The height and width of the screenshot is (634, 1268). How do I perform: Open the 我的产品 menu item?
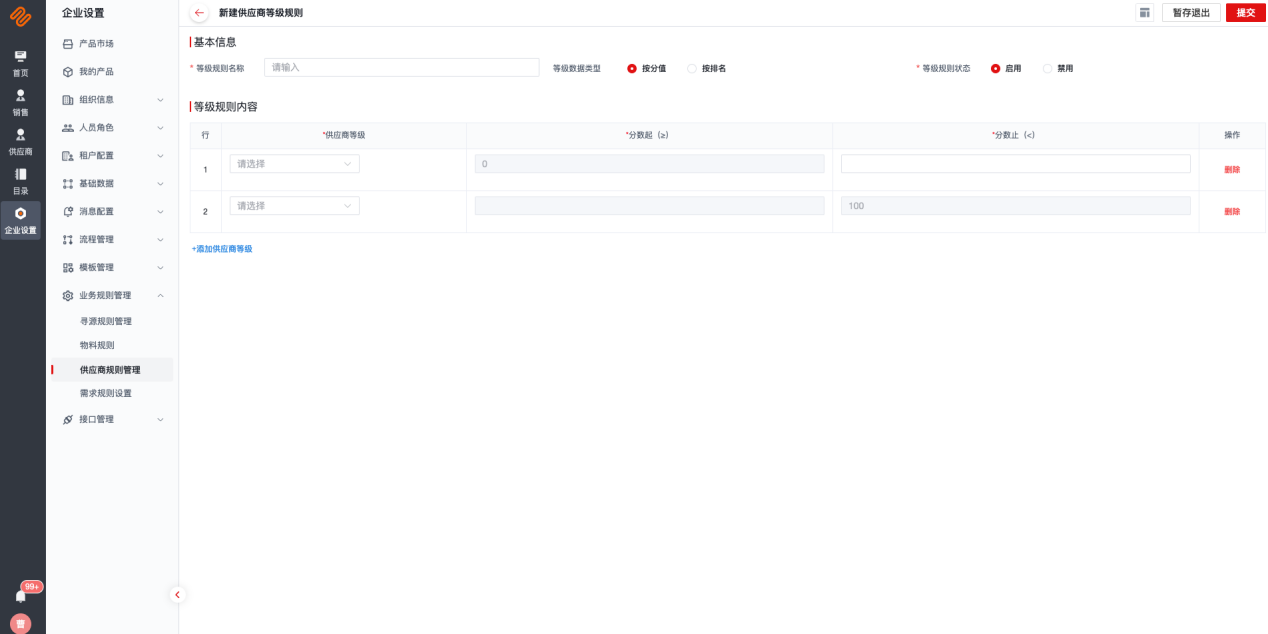point(96,72)
